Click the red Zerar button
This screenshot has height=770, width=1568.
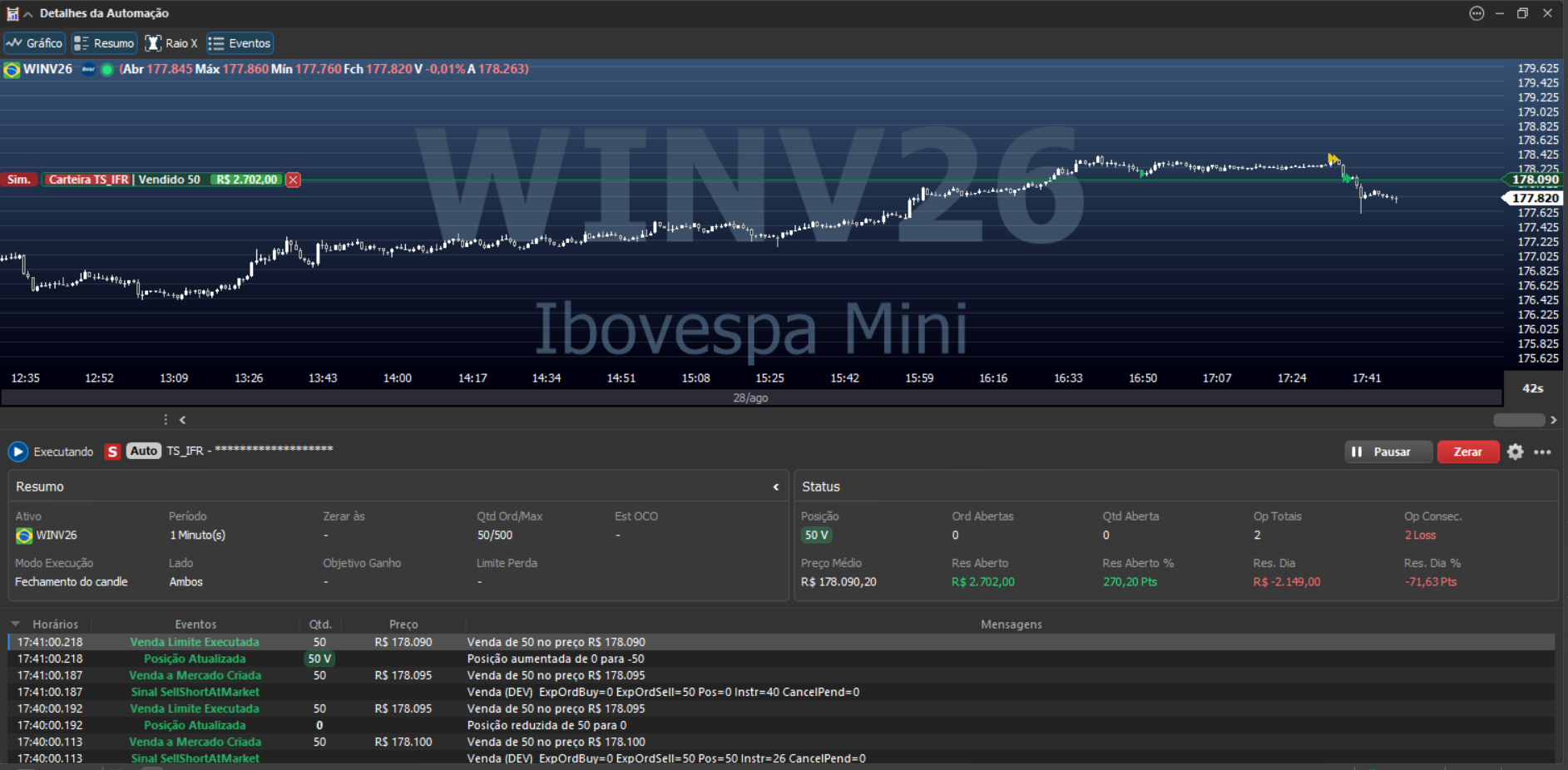click(x=1468, y=452)
